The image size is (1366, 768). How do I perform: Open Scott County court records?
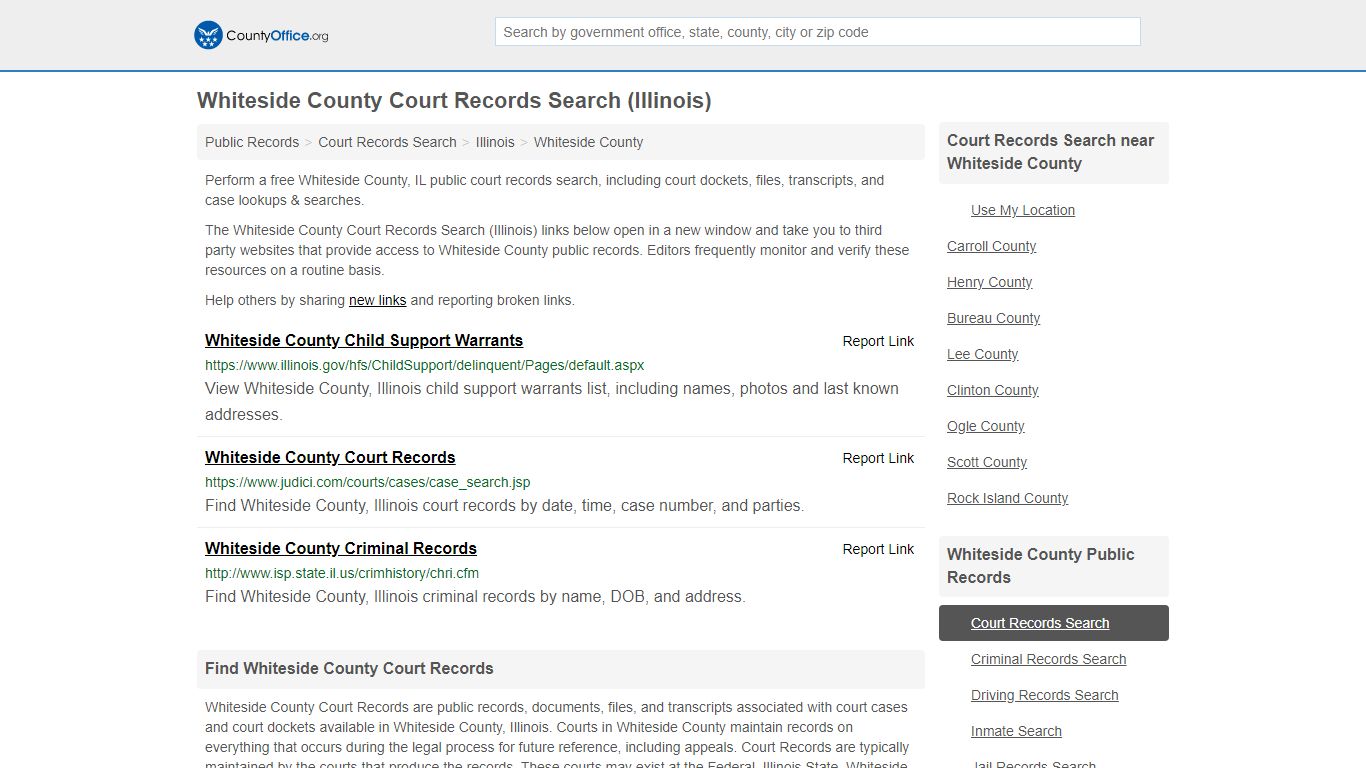pyautogui.click(x=987, y=462)
